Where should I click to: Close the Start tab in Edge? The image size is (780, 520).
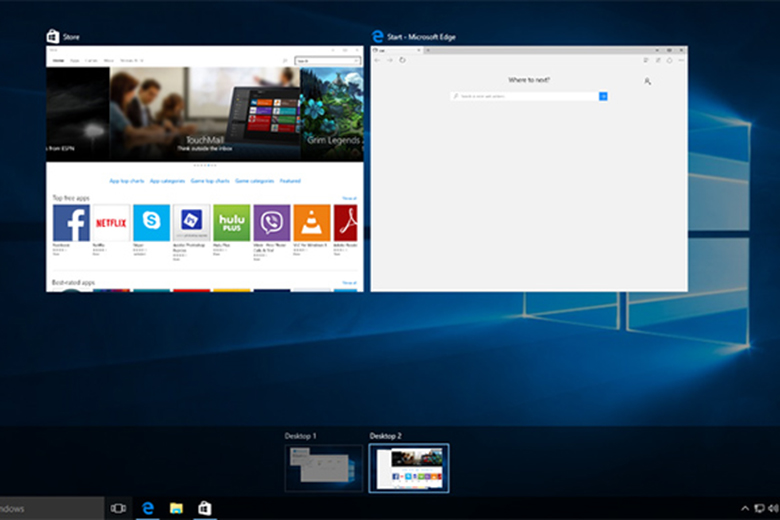pos(418,50)
